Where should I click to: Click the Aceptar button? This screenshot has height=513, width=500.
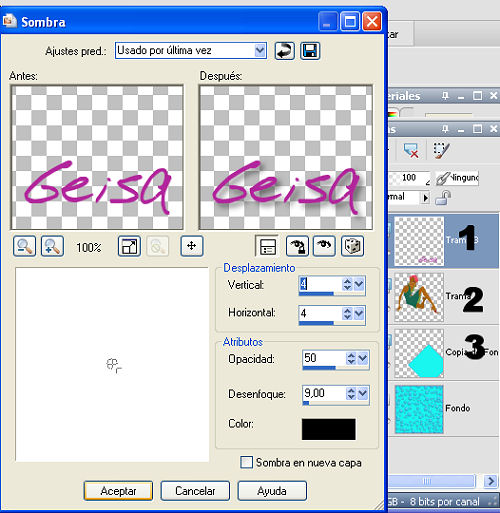point(118,491)
